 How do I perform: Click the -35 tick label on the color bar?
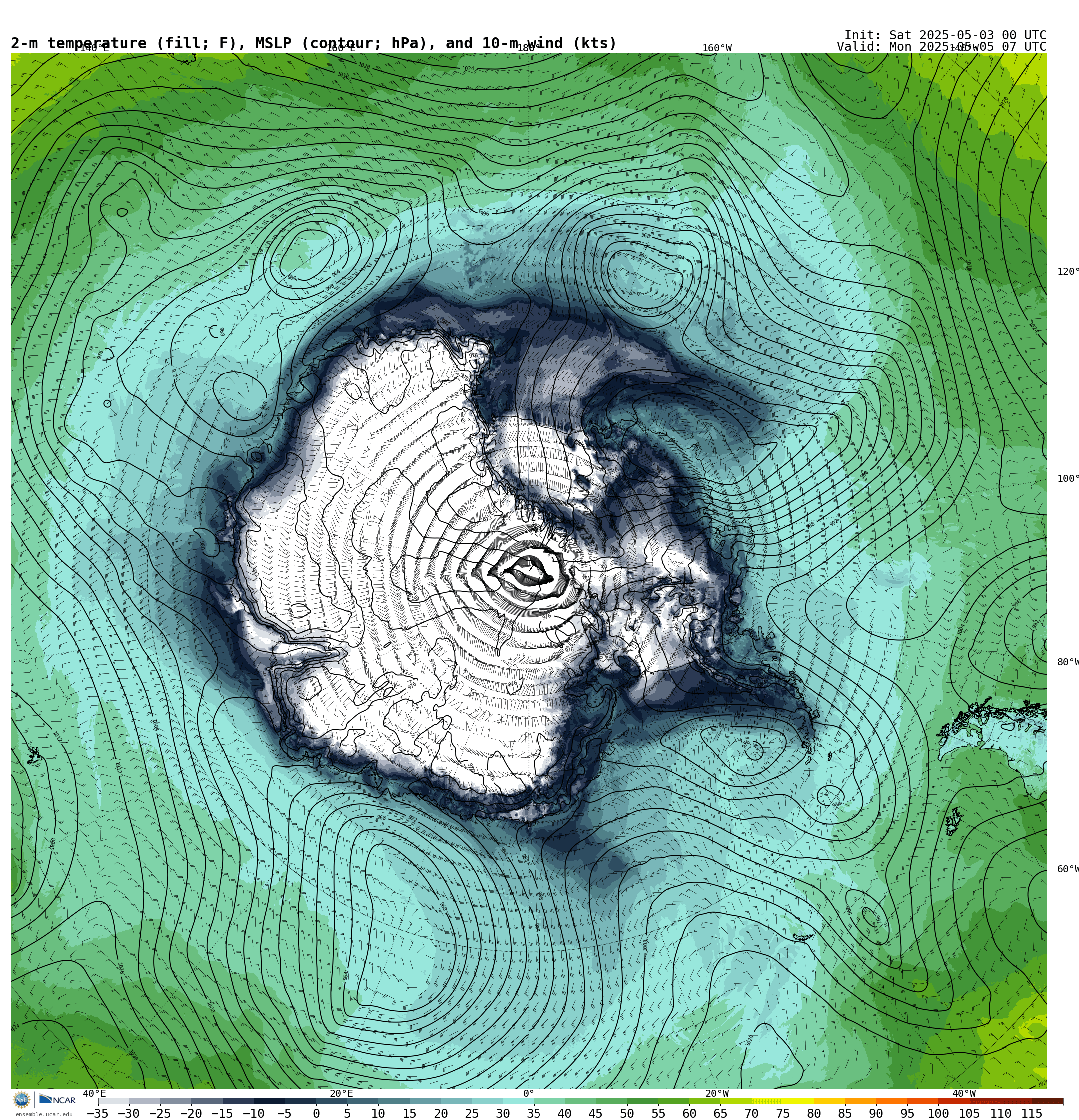click(98, 1113)
